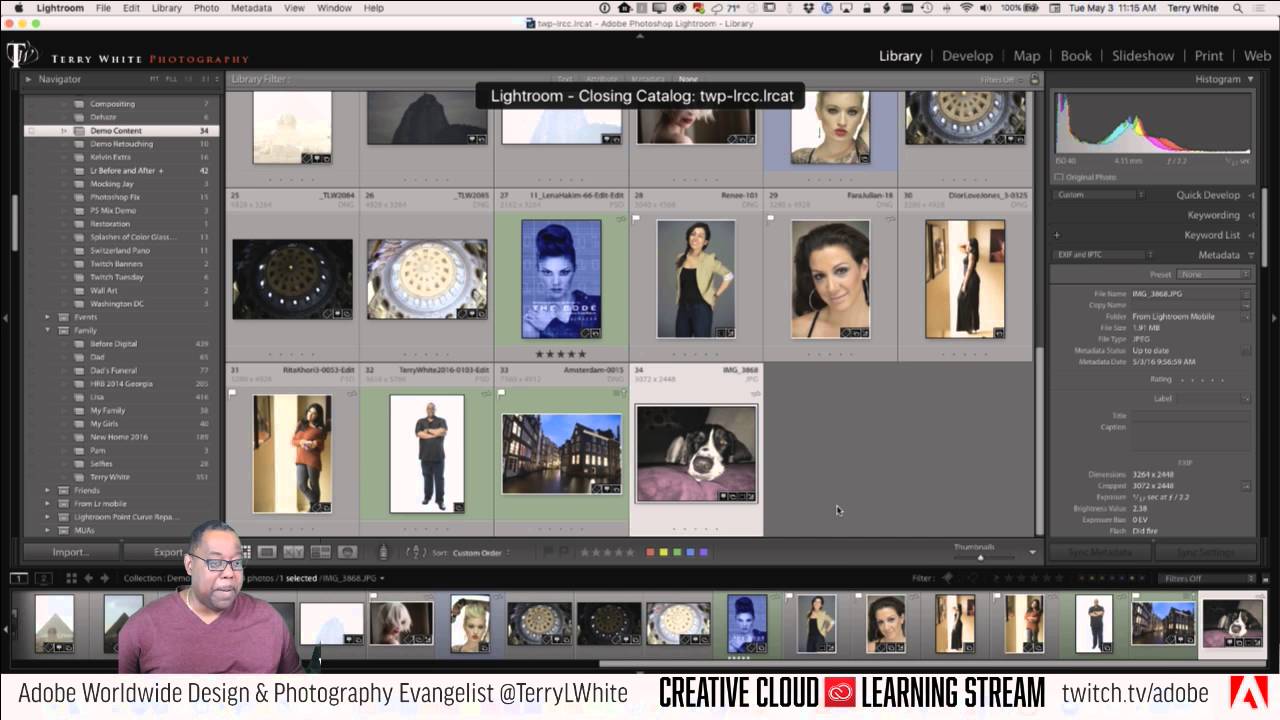Select the Painter spray can tool
The width and height of the screenshot is (1280, 720).
pyautogui.click(x=383, y=552)
